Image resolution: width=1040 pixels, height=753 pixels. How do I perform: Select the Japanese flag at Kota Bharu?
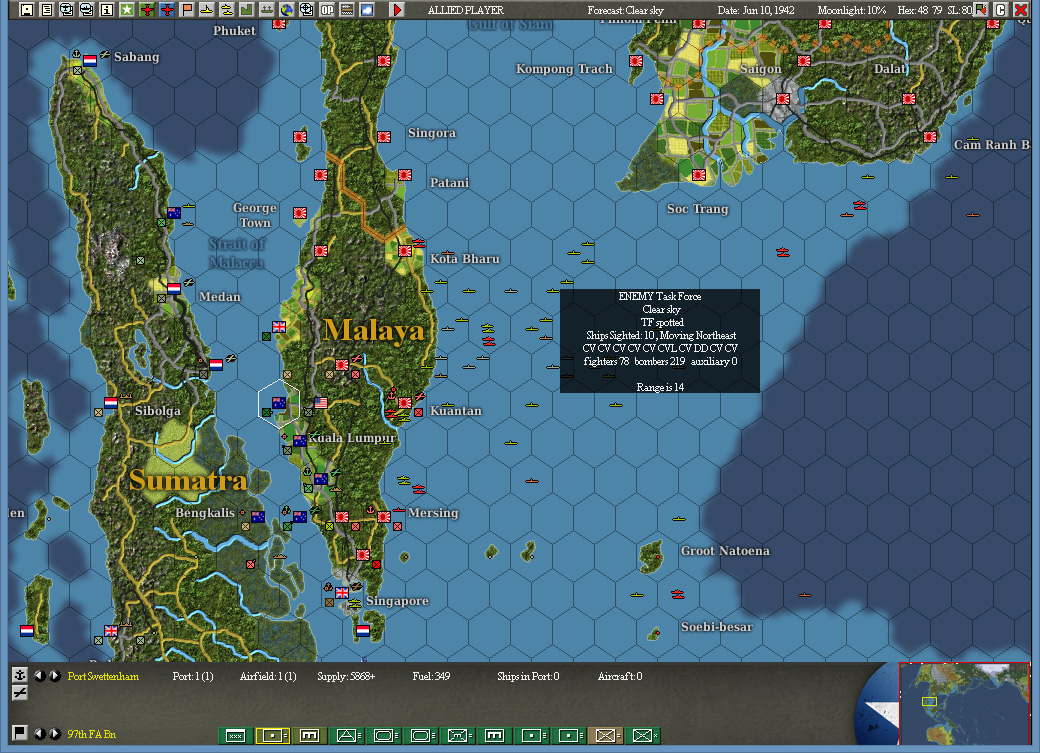pyautogui.click(x=405, y=251)
